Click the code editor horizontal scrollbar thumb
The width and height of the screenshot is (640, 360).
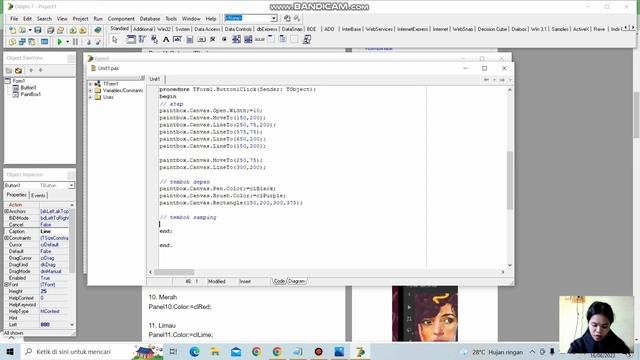(174, 272)
